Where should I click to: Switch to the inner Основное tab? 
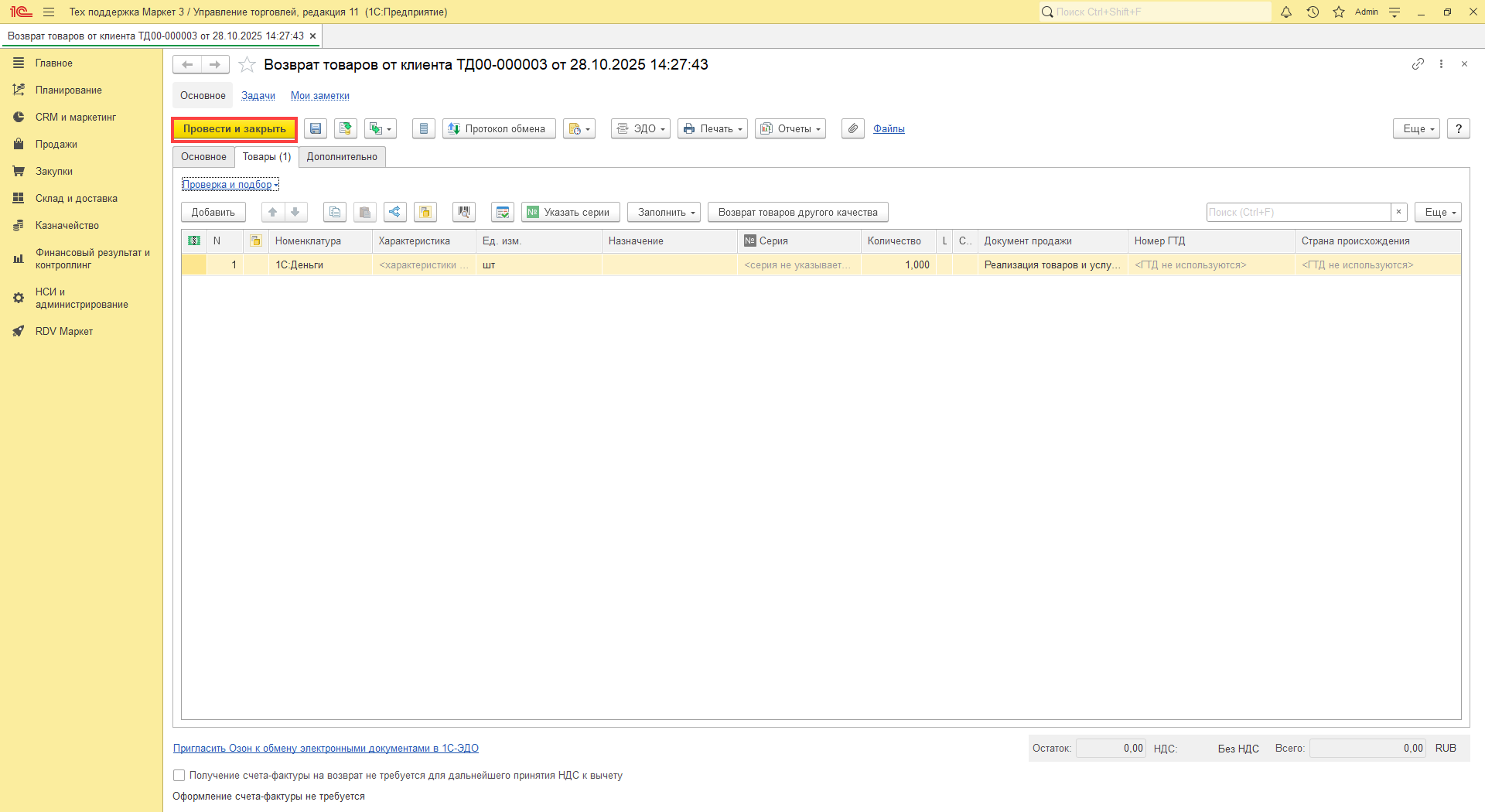coord(204,156)
